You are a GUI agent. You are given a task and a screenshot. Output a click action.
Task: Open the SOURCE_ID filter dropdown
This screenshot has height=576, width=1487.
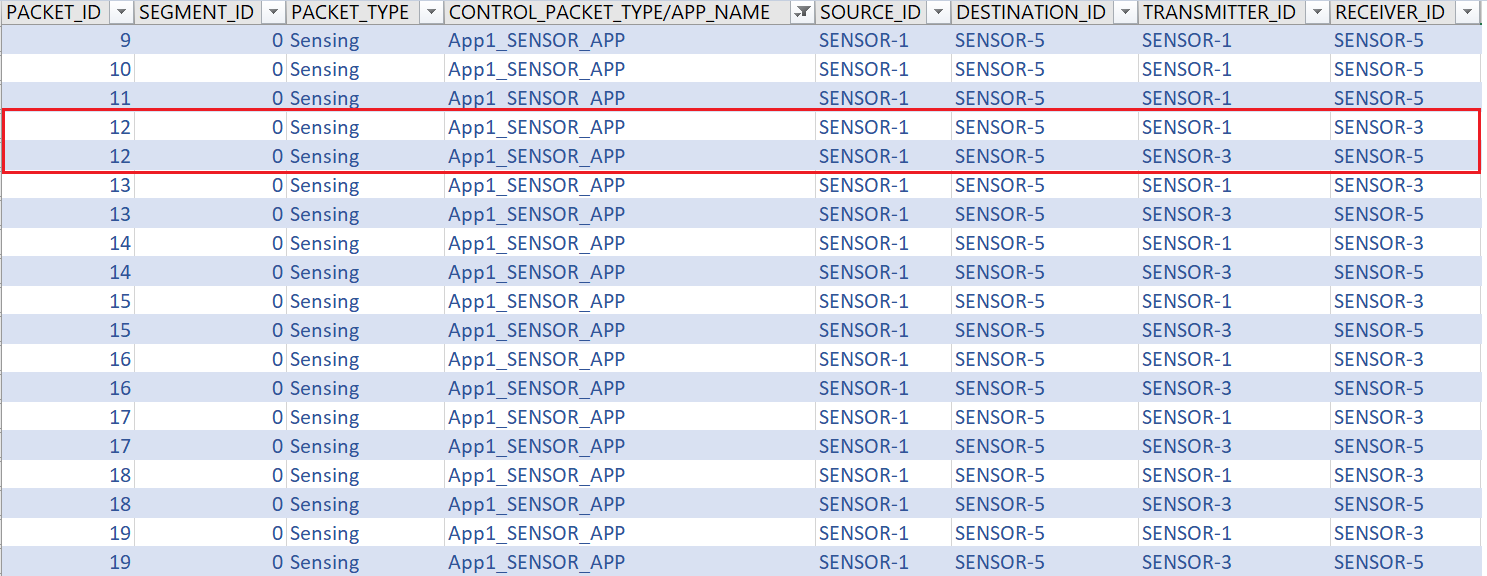click(938, 12)
